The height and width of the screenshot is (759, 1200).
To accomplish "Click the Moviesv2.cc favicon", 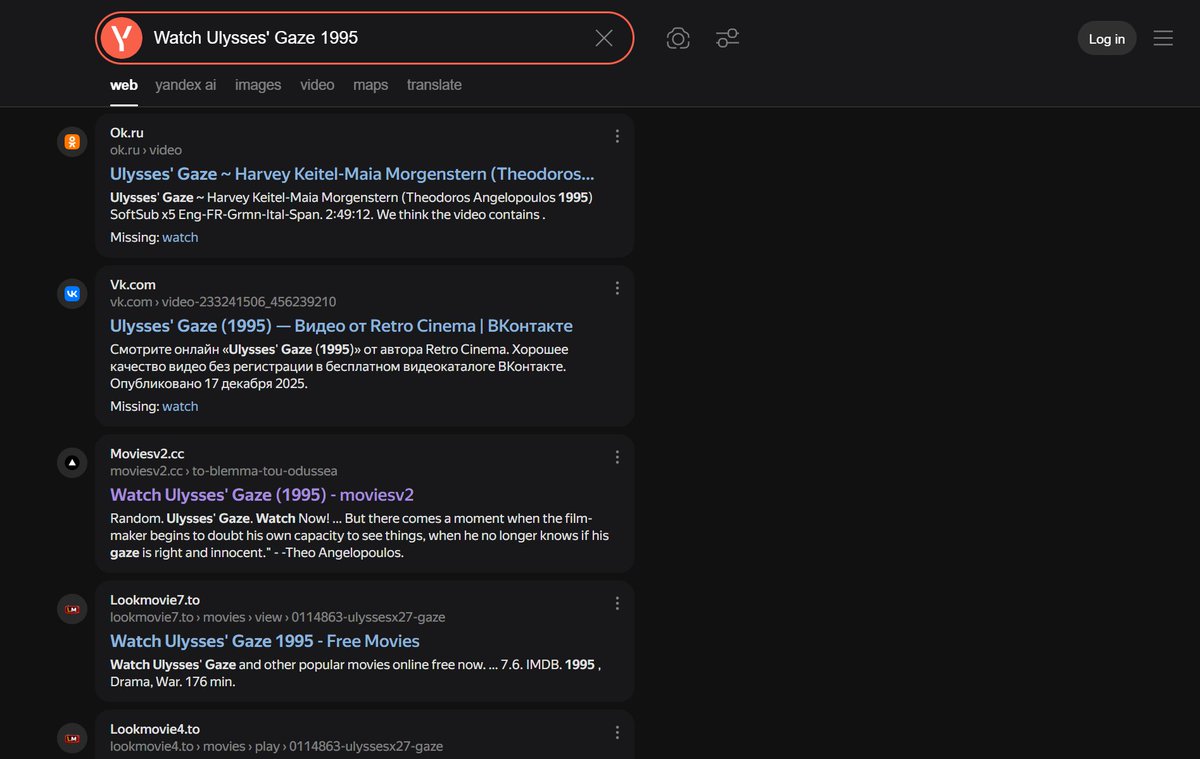I will [72, 463].
